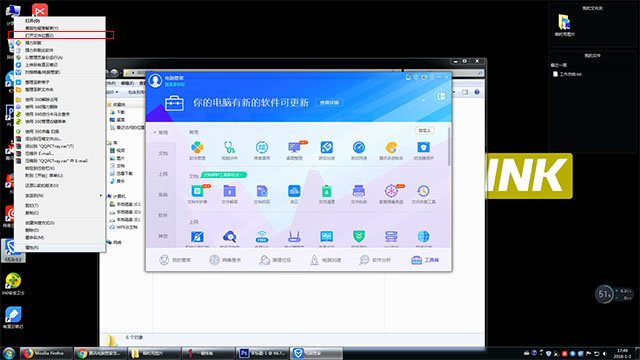
Task: Open the green shield download tool
Action: [x=359, y=237]
